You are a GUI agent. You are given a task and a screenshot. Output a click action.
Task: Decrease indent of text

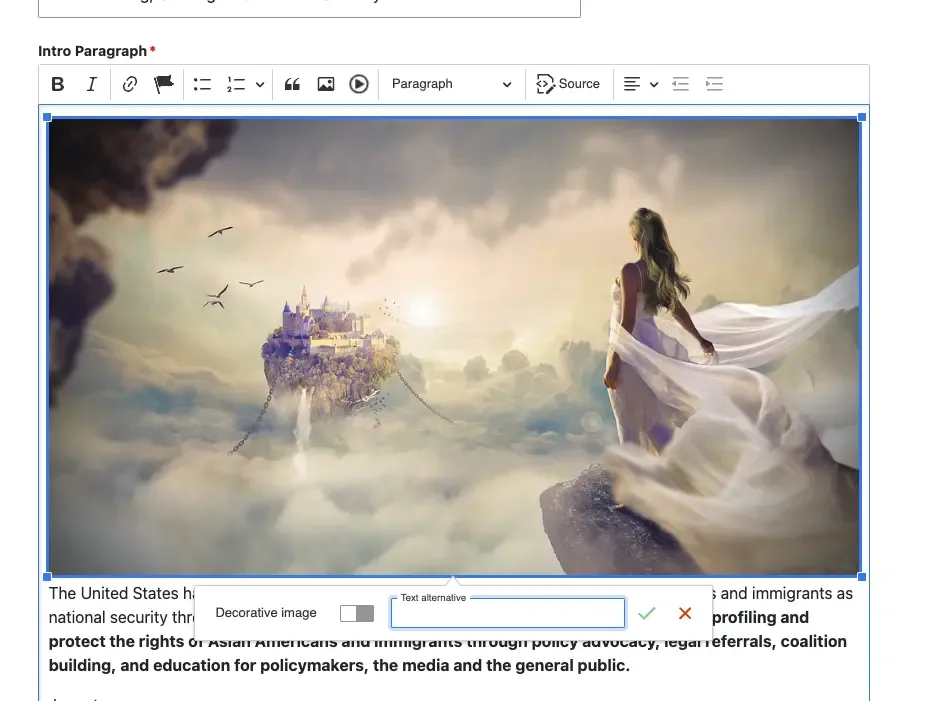pos(681,84)
